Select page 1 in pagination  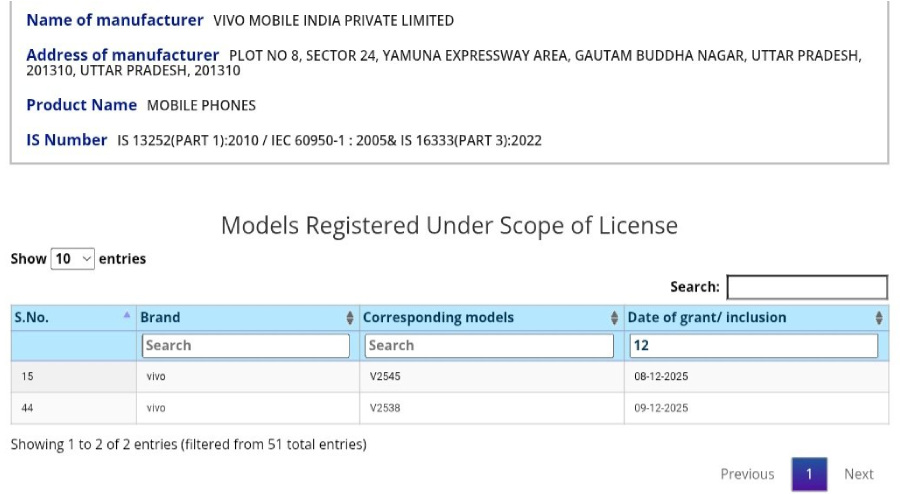809,474
